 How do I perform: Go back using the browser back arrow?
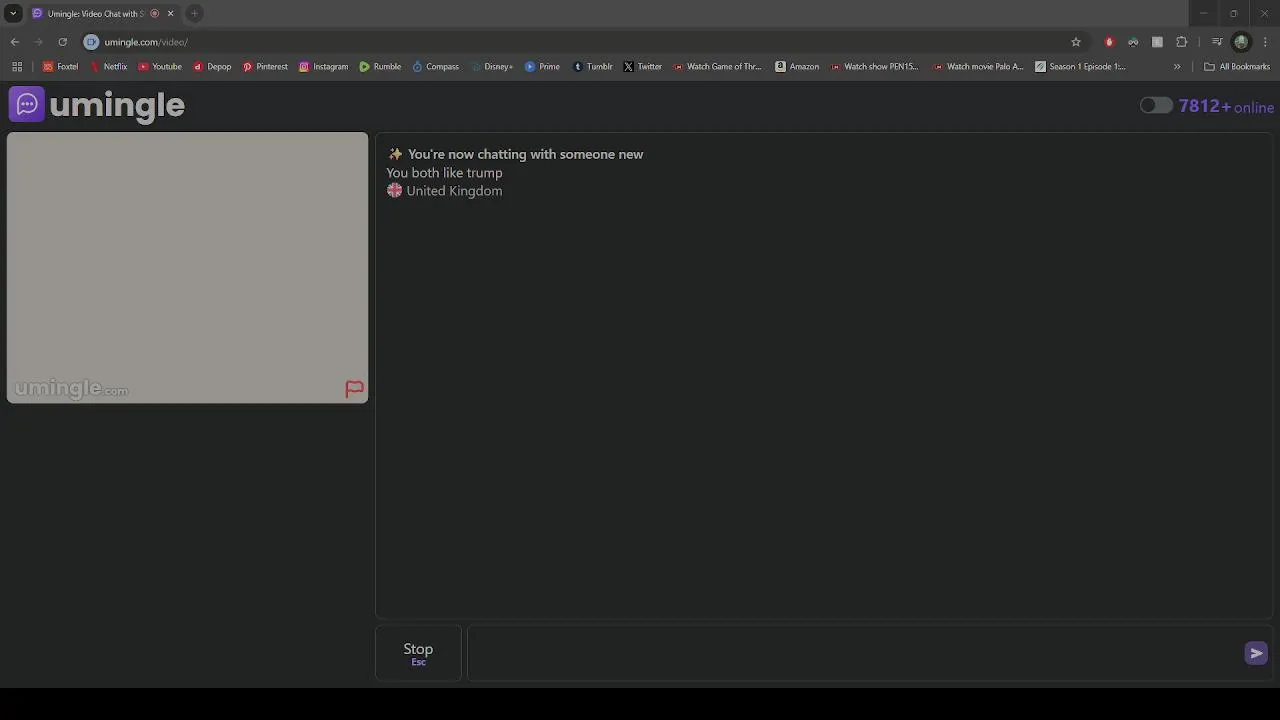15,42
